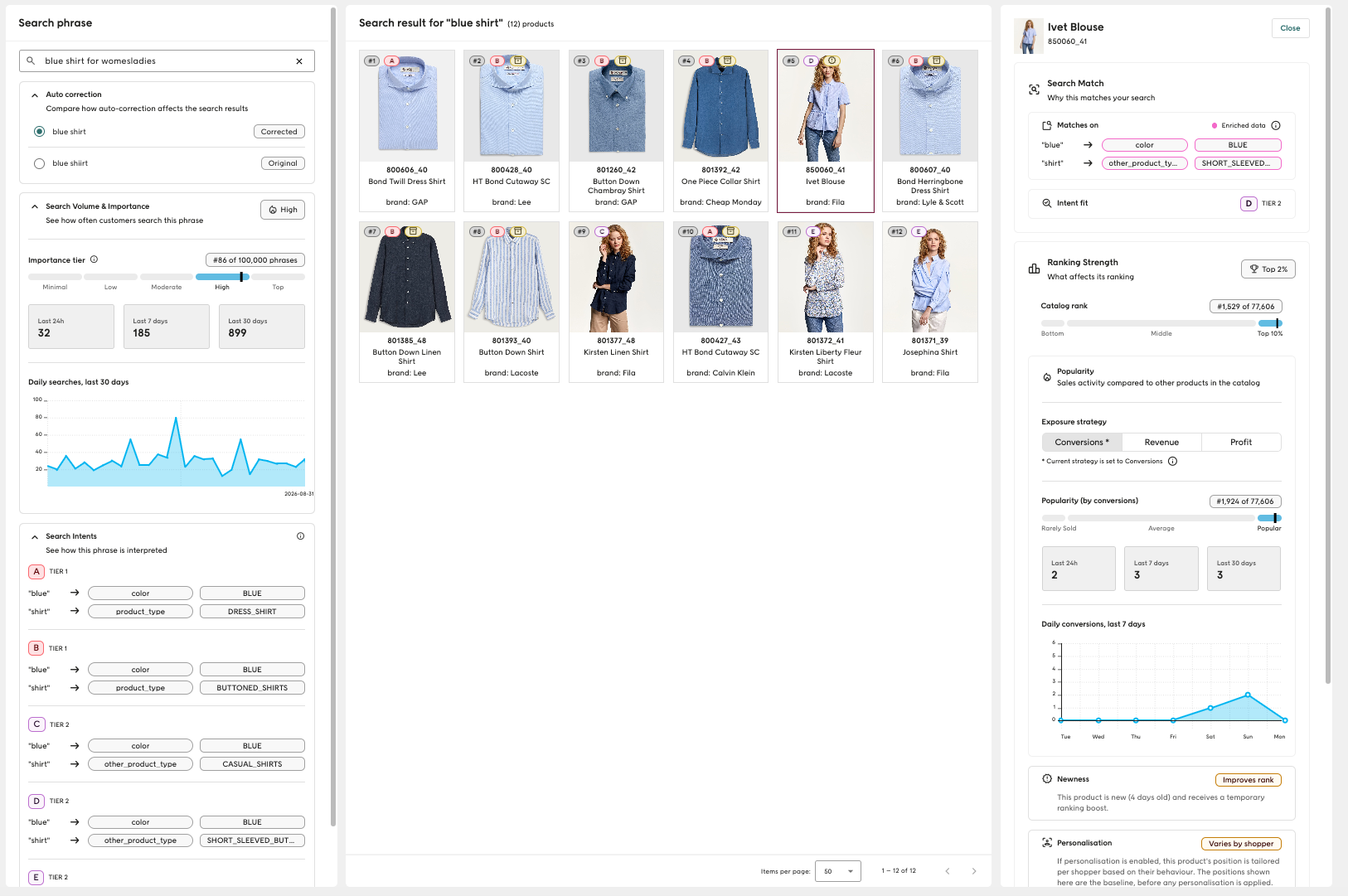Select the original "blue shiirt" radio button
The width and height of the screenshot is (1348, 896).
pyautogui.click(x=39, y=163)
